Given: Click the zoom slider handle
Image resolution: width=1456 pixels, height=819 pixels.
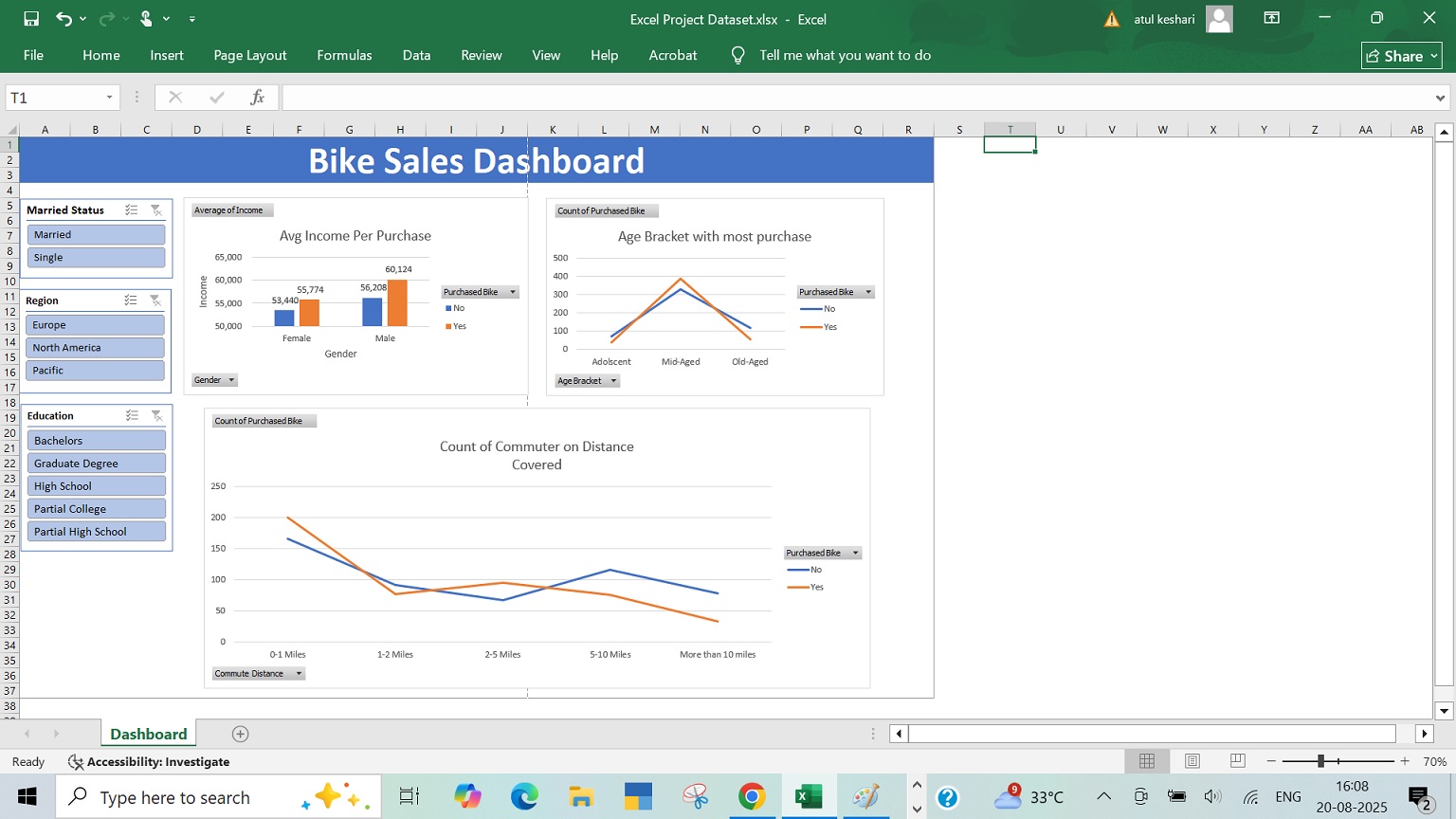Looking at the screenshot, I should 1320,761.
